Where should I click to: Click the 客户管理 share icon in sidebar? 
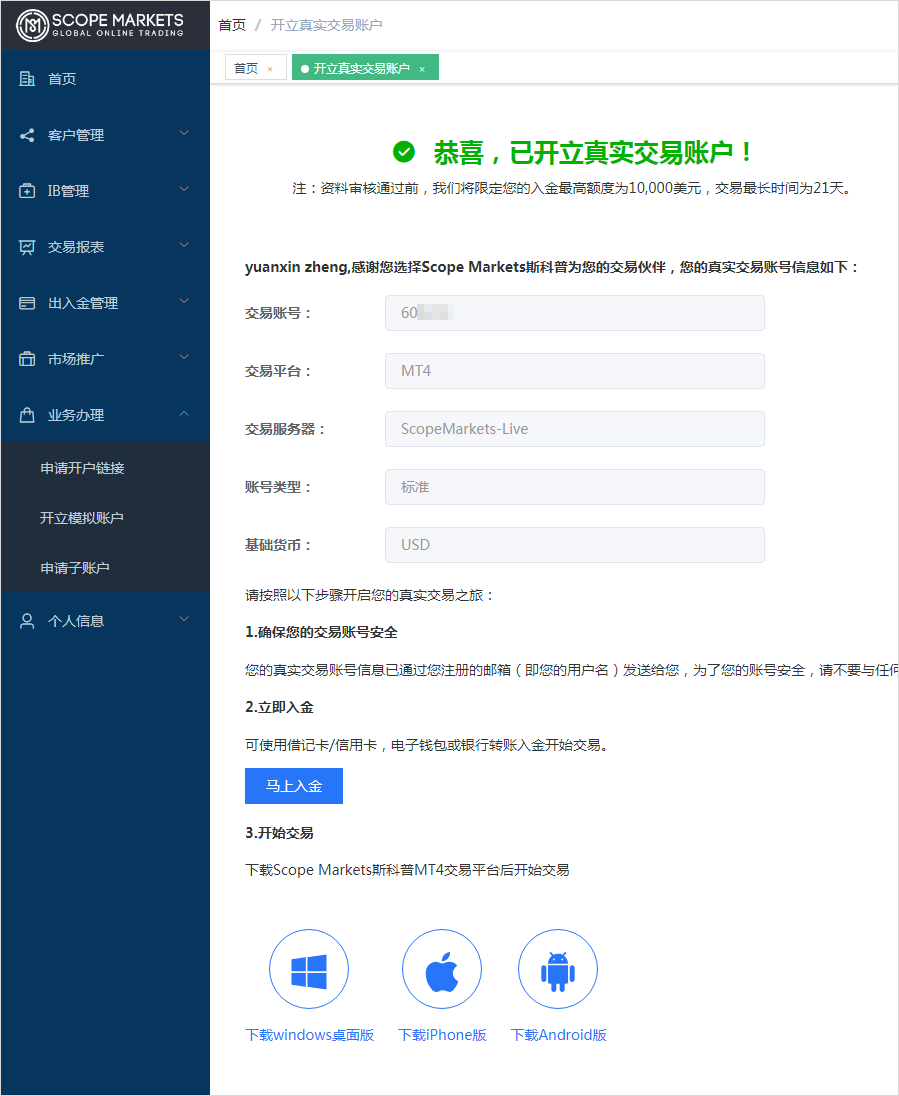[x=26, y=134]
